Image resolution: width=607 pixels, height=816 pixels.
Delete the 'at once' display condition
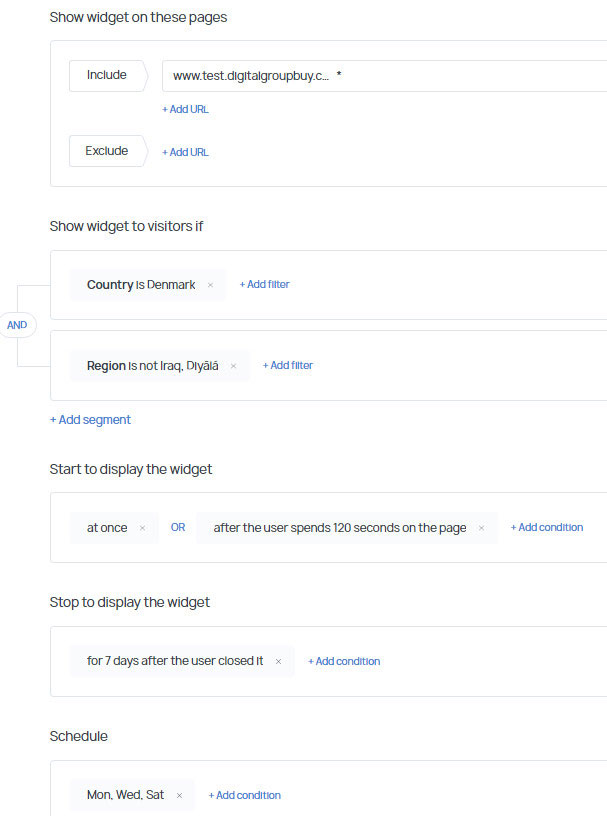(x=142, y=528)
